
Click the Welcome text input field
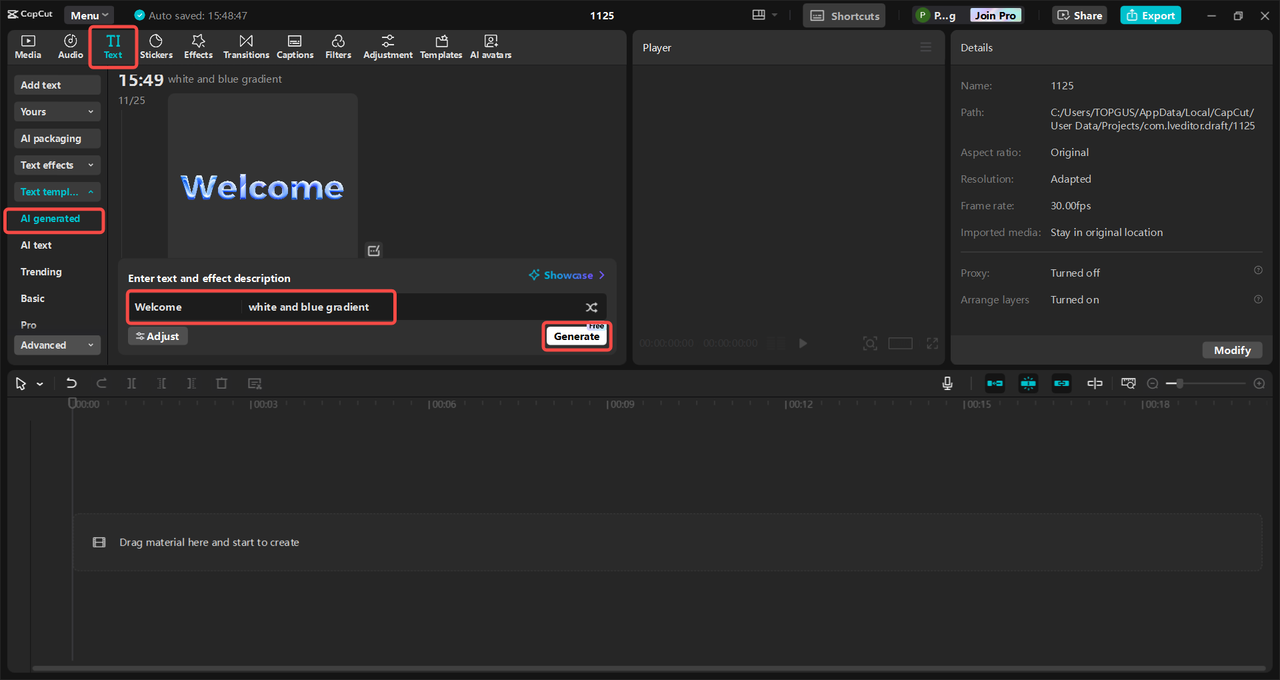[x=186, y=307]
